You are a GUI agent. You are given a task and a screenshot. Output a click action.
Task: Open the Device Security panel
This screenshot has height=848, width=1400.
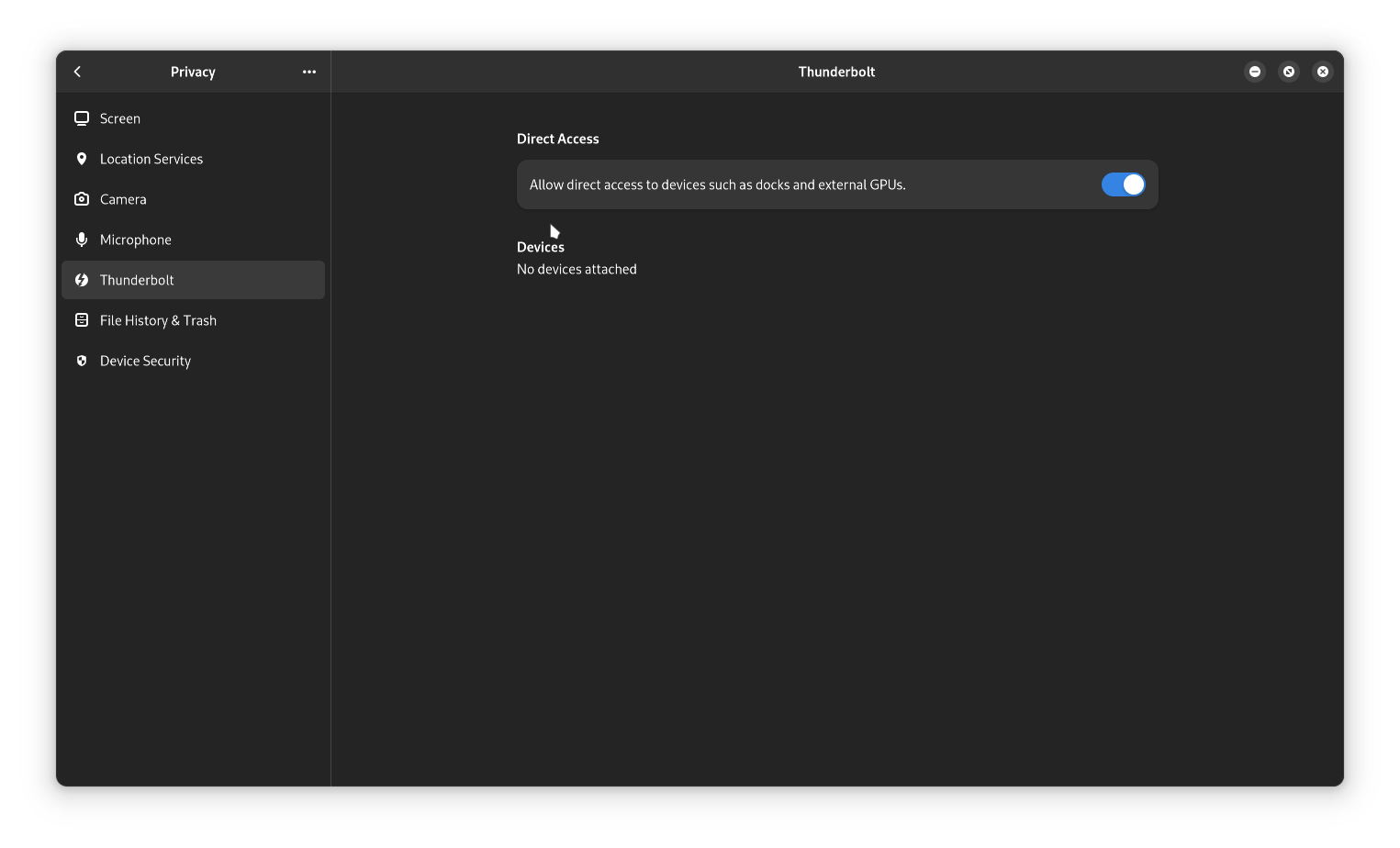[193, 361]
